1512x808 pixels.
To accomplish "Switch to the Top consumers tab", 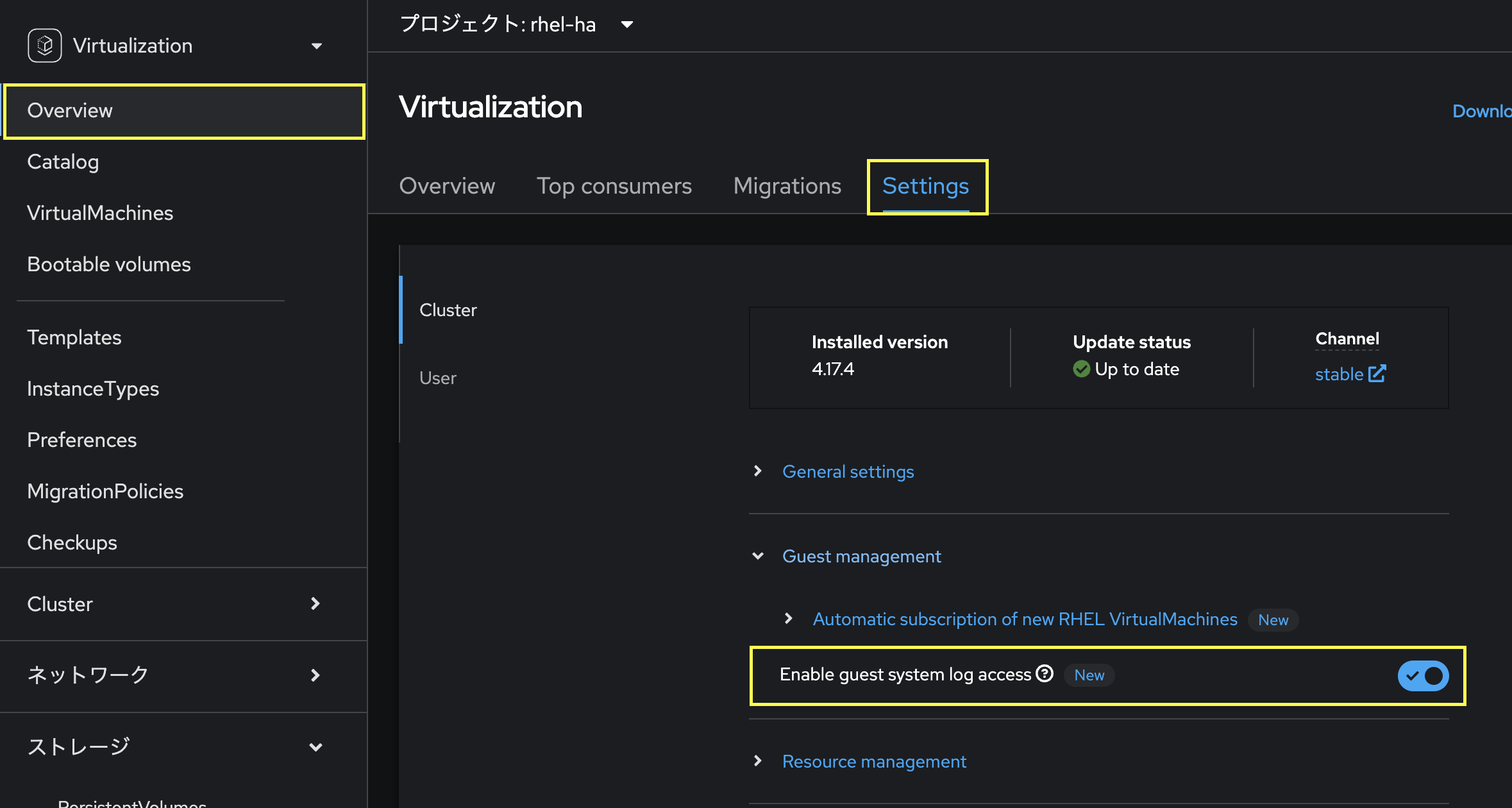I will click(614, 186).
